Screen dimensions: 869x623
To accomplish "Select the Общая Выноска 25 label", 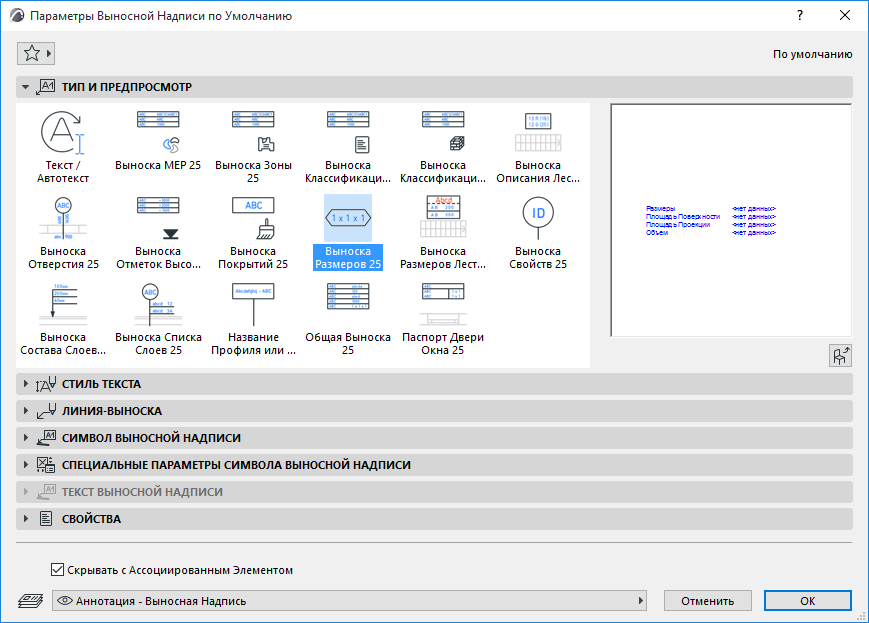I will pyautogui.click(x=348, y=319).
